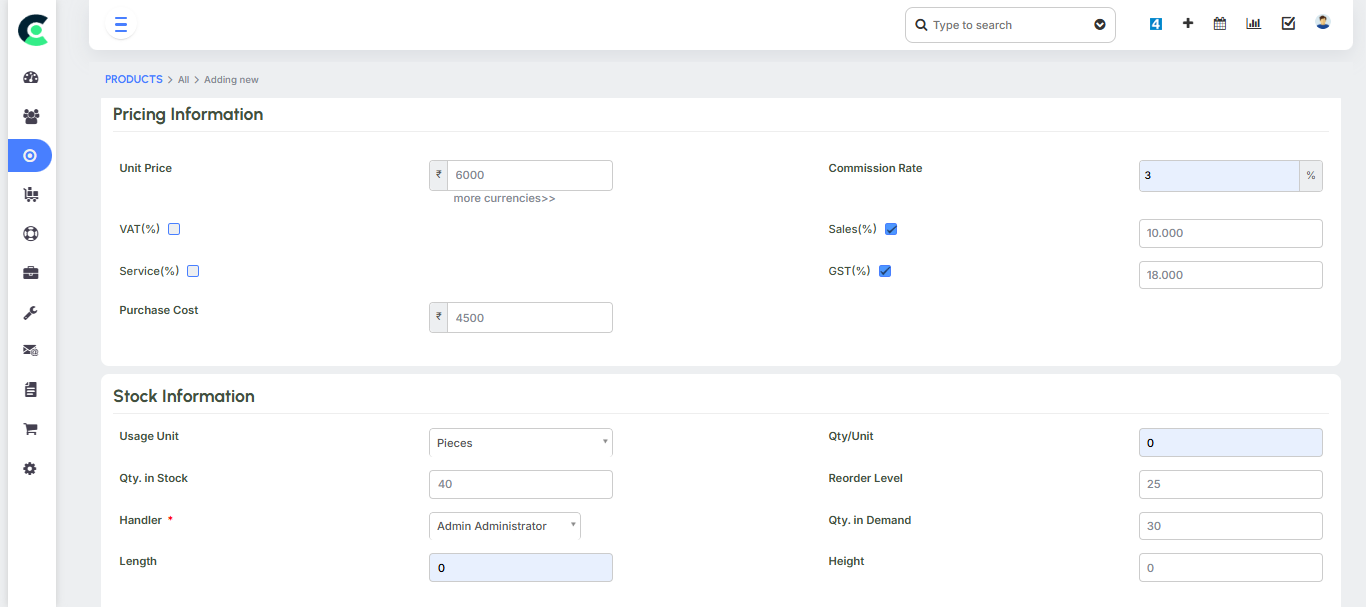Disable the GST(%) checkbox
The width and height of the screenshot is (1366, 607).
click(885, 271)
